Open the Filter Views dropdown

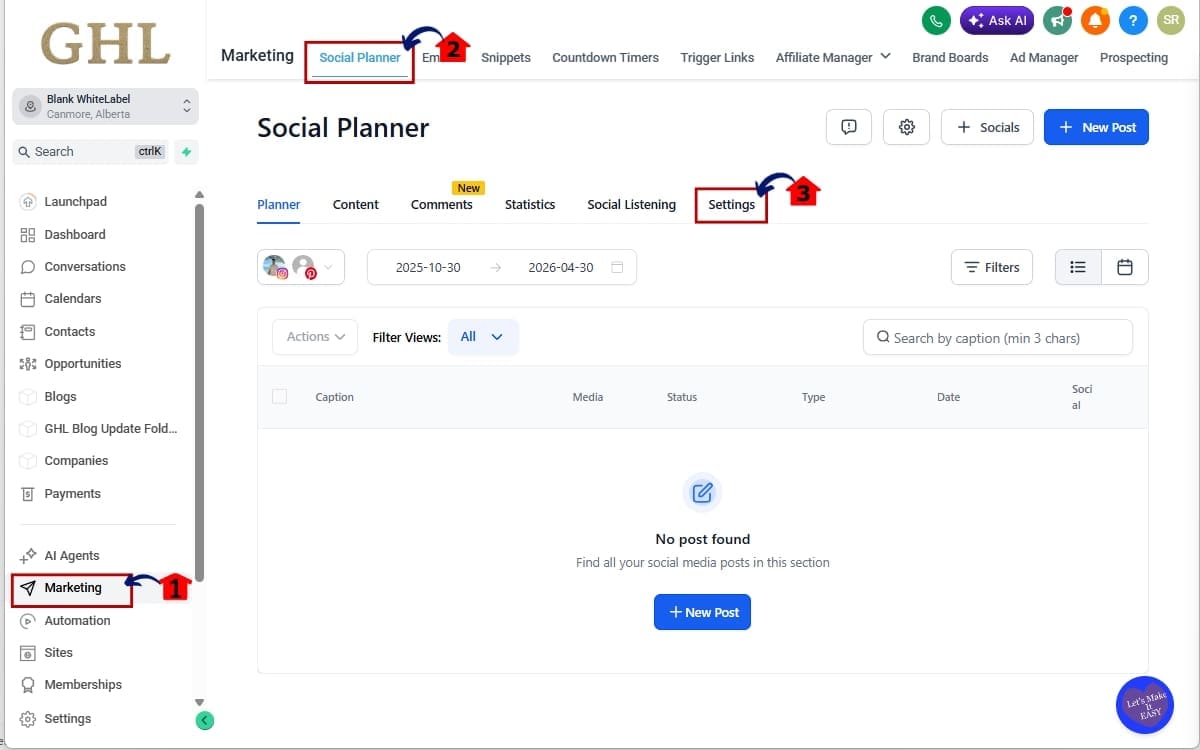click(483, 337)
